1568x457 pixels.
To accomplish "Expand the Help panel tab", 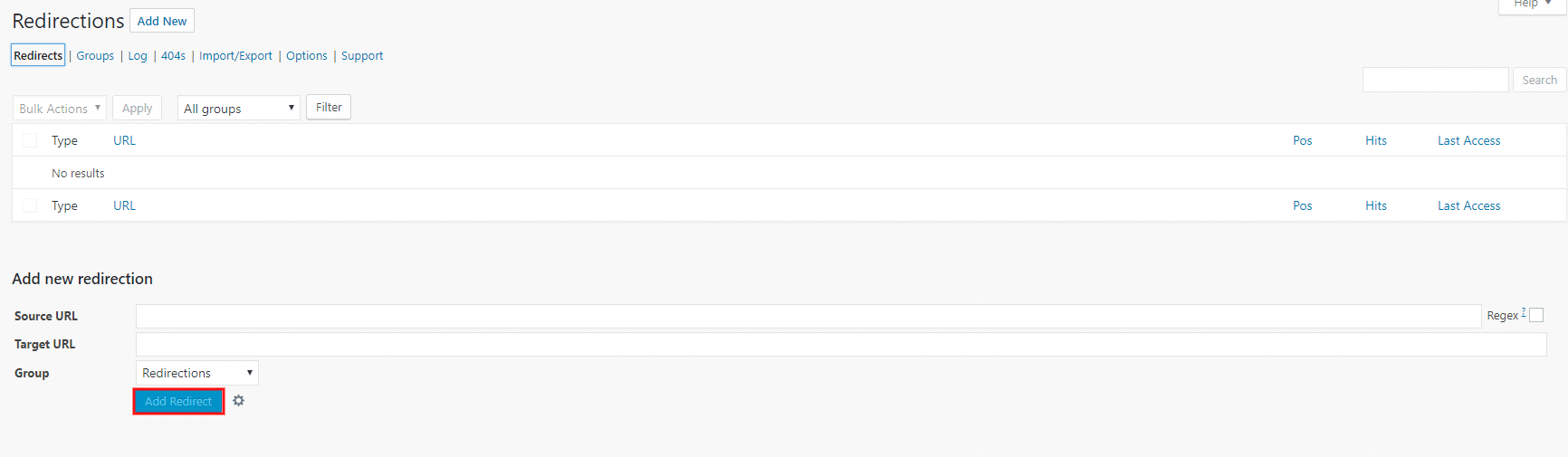I will 1533,5.
